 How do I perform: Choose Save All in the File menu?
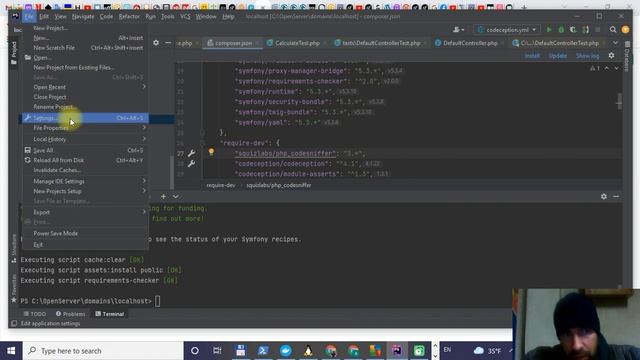85,150
